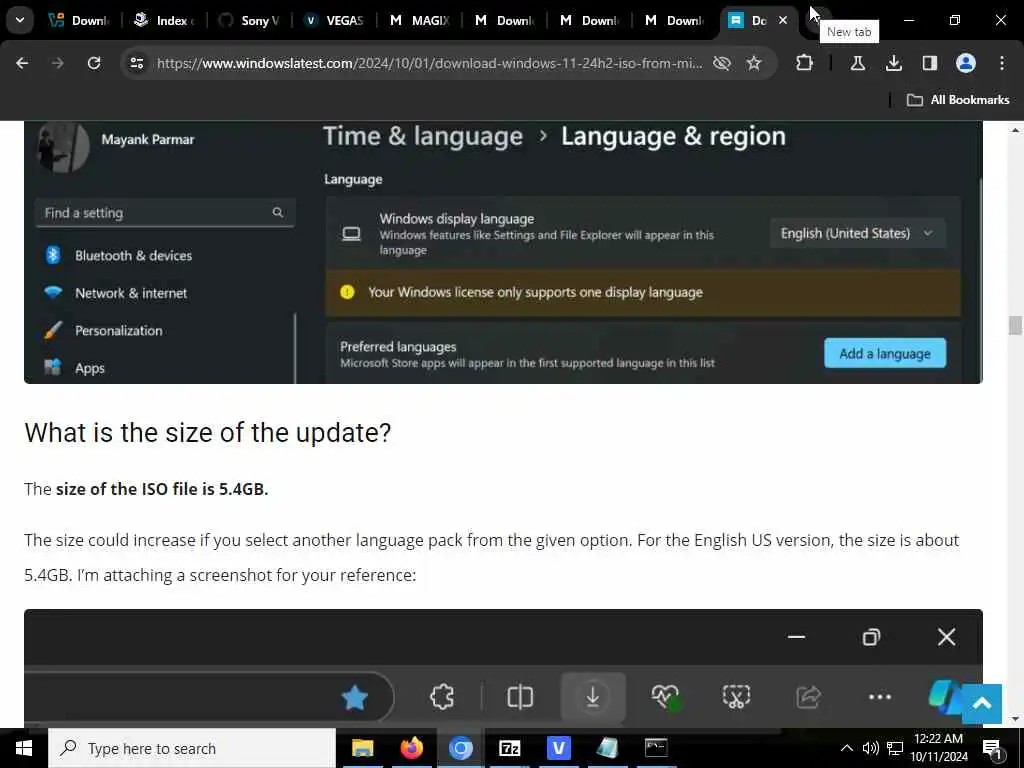The image size is (1024, 768).
Task: Click the yellow license warning icon
Action: point(347,292)
